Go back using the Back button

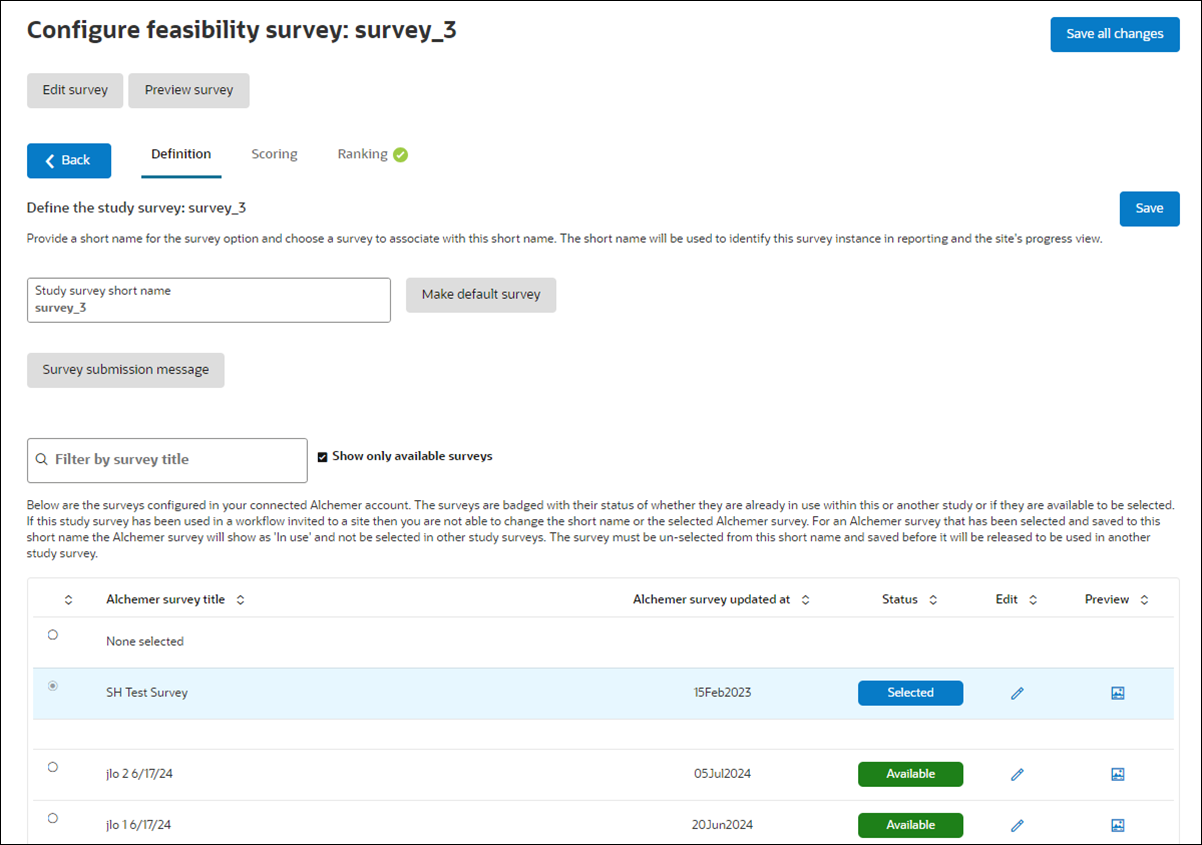[x=69, y=161]
